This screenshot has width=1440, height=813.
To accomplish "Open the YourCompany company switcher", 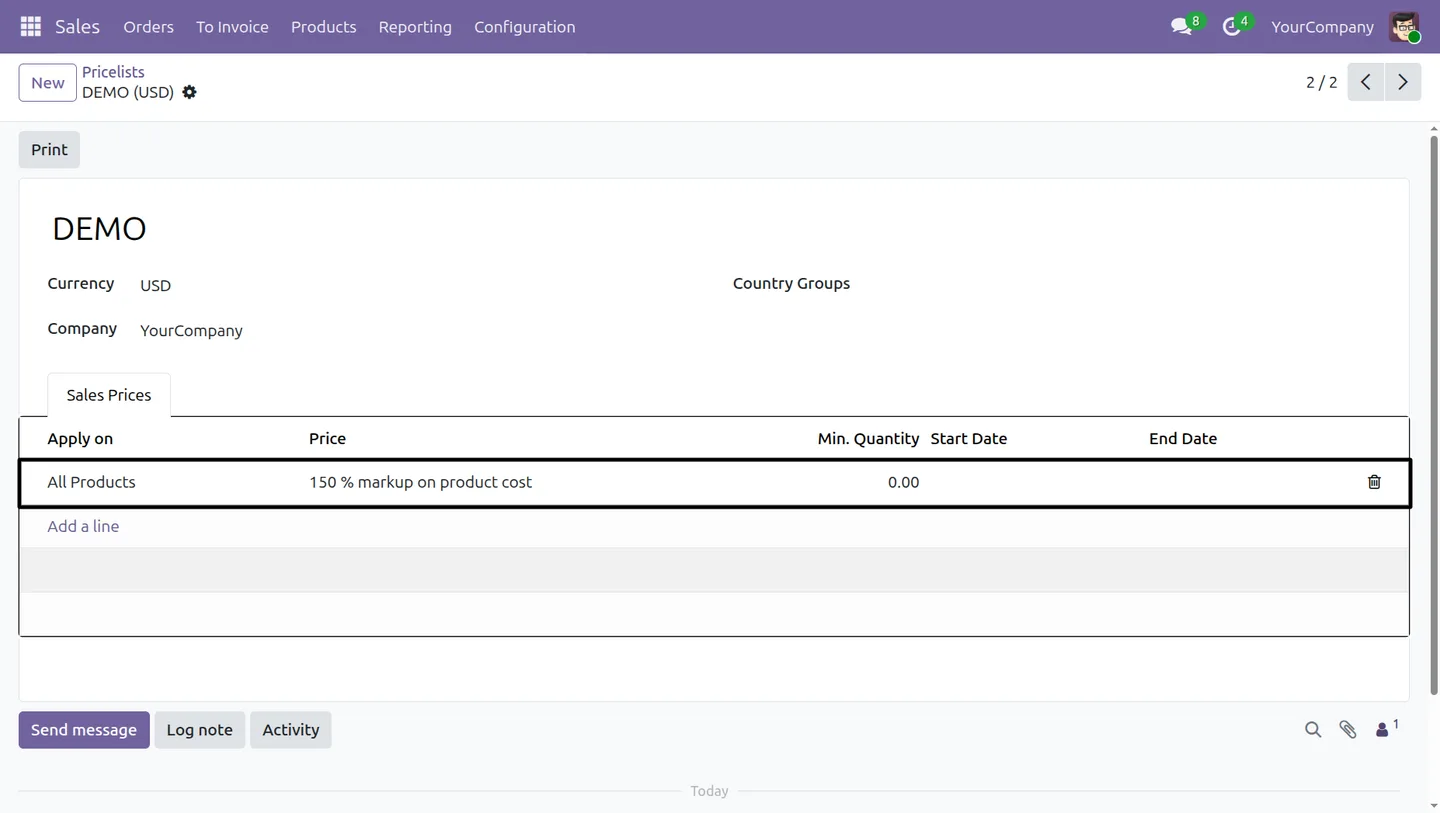I will click(x=1322, y=27).
